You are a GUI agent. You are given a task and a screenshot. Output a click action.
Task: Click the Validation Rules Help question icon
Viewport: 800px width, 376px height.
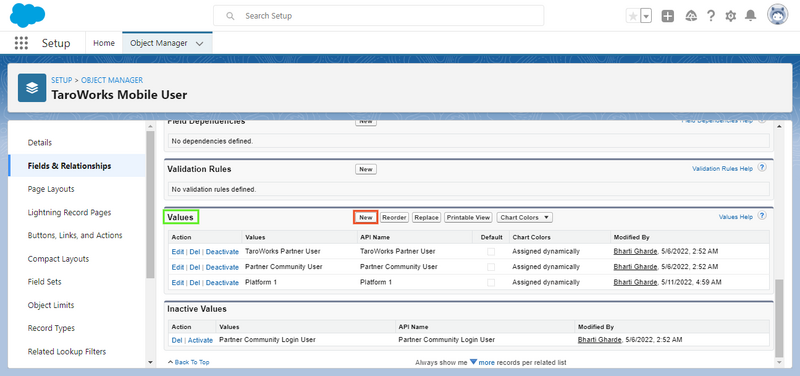pyautogui.click(x=762, y=167)
